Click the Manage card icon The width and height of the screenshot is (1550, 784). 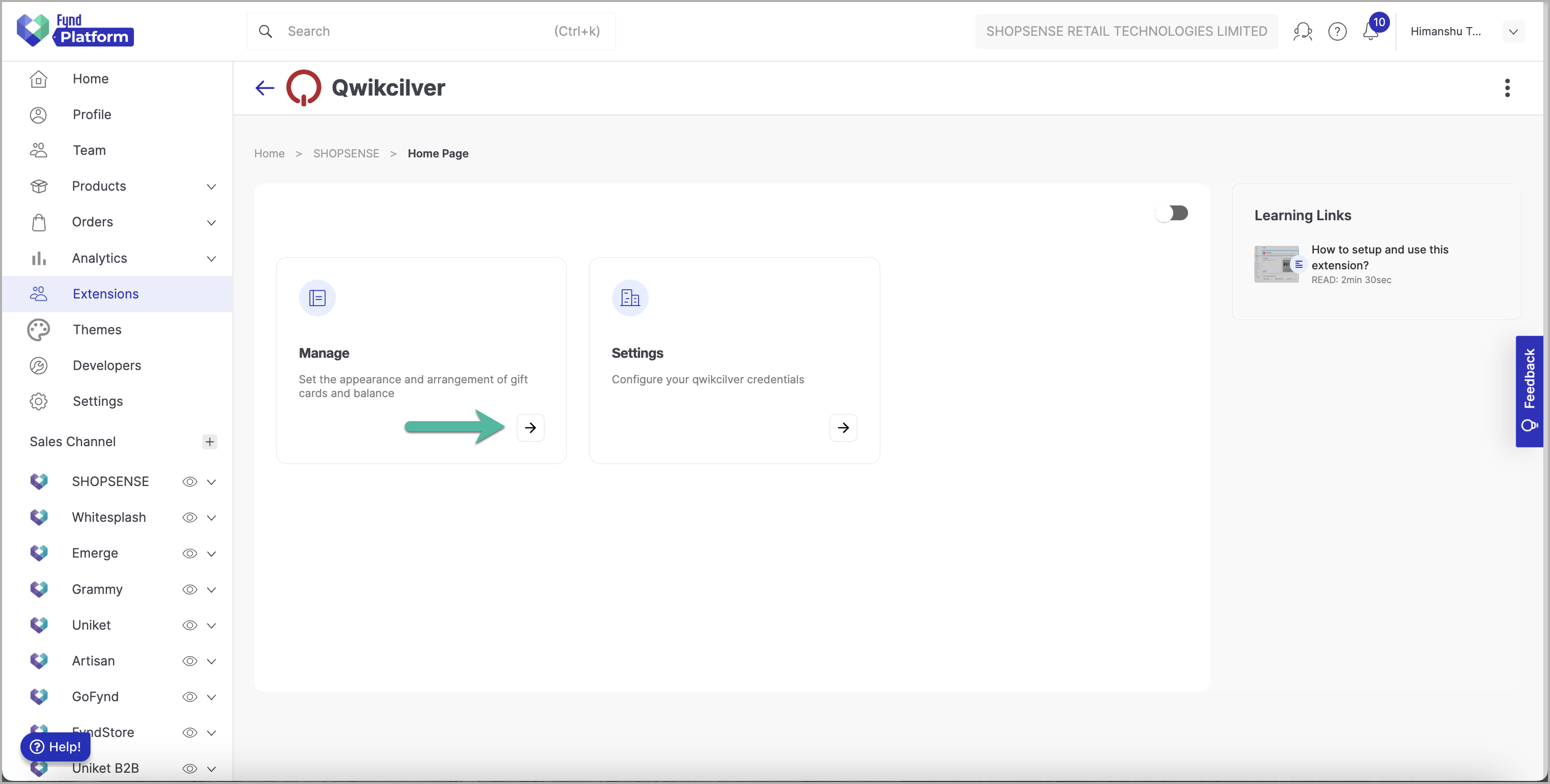click(x=317, y=298)
